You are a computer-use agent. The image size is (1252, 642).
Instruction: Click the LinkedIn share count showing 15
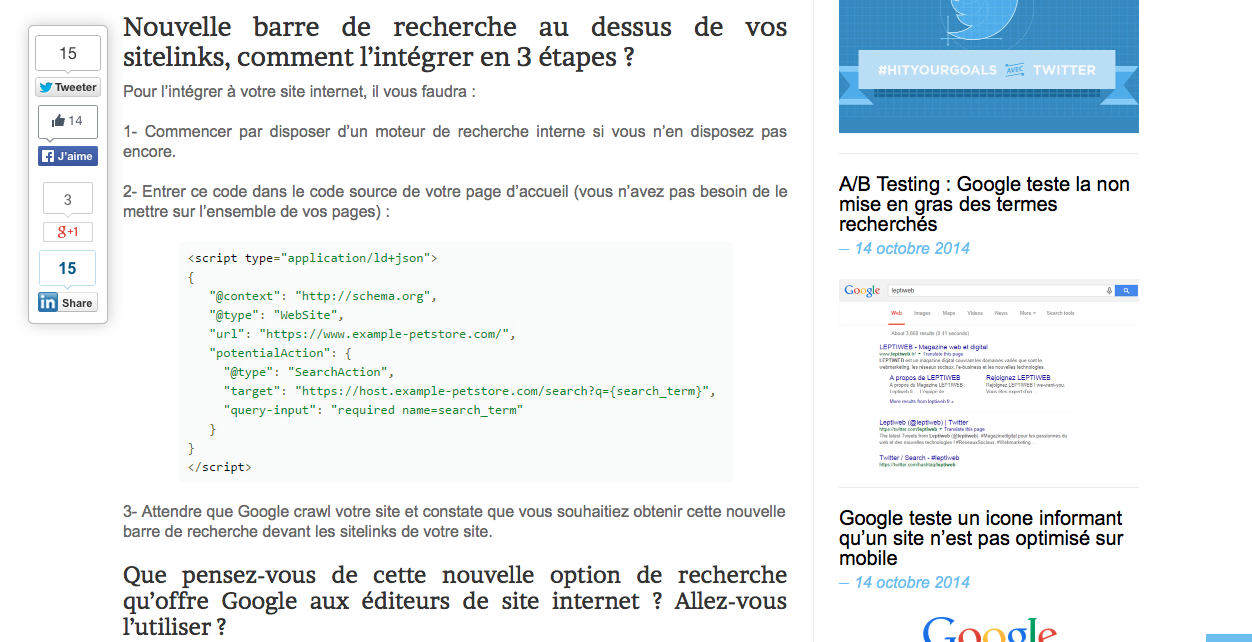[x=68, y=268]
